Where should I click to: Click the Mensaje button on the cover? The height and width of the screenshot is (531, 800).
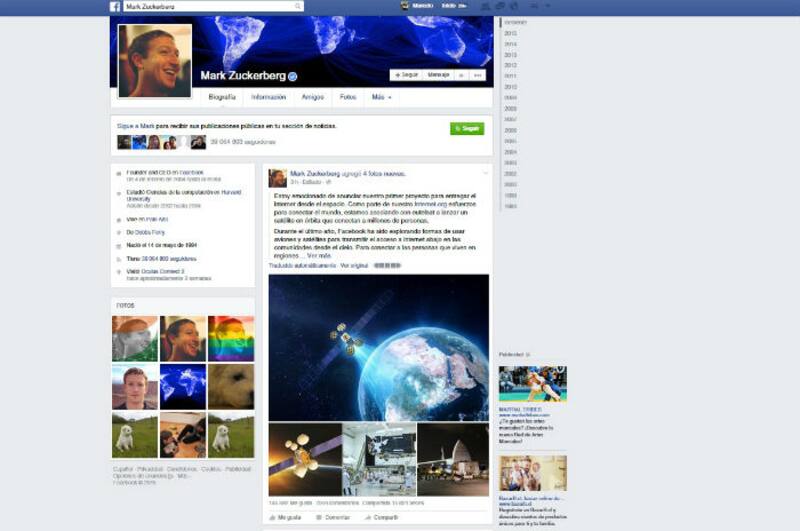click(x=438, y=75)
